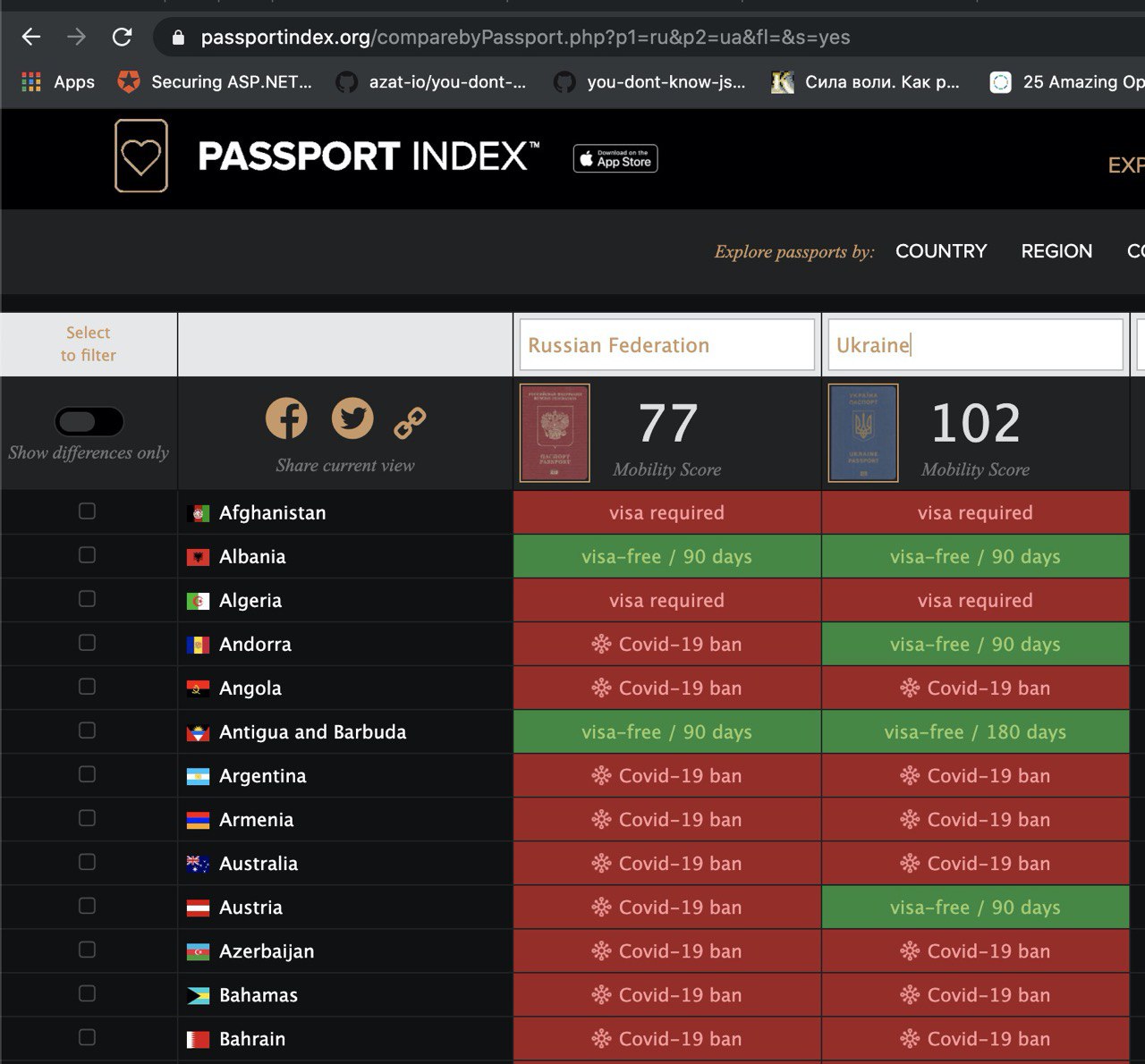
Task: Check the Antigua and Barbuda checkbox
Action: pyautogui.click(x=87, y=730)
